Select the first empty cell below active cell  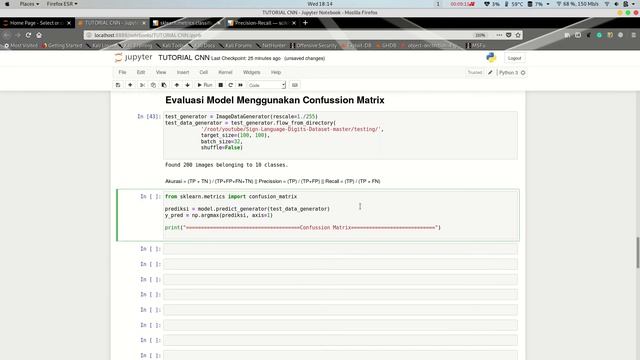340,249
